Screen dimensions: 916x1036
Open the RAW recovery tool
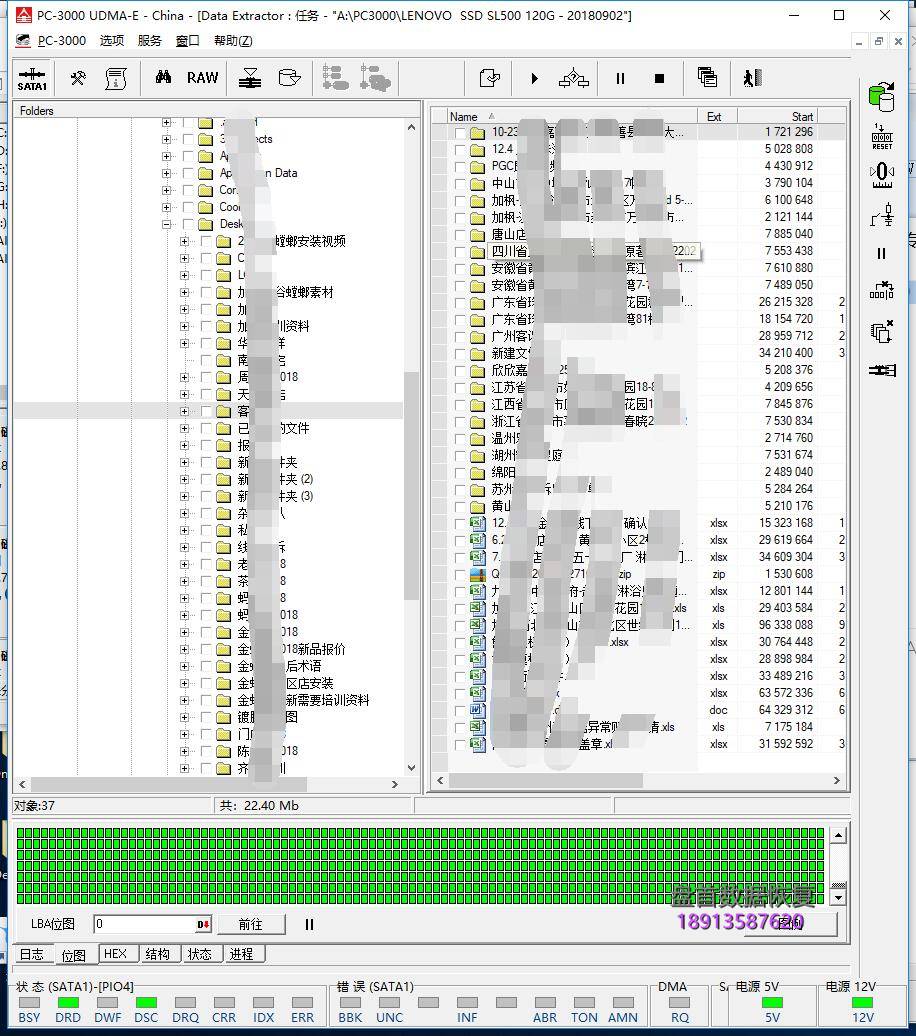[202, 78]
